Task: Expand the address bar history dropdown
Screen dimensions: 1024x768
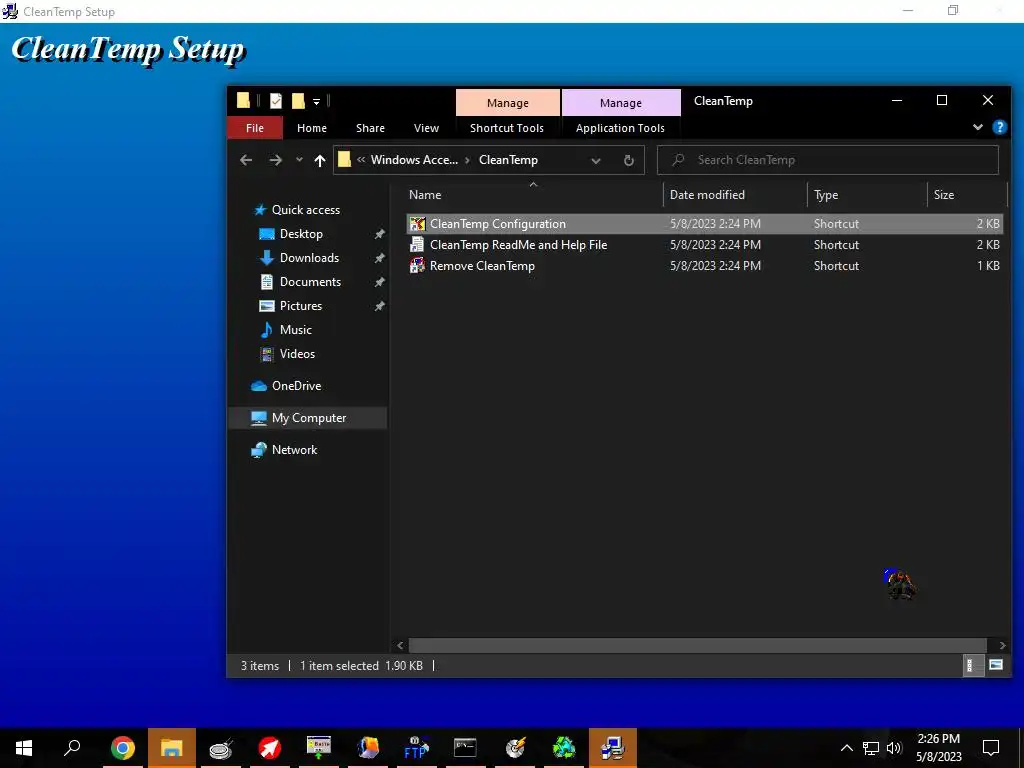Action: point(596,161)
